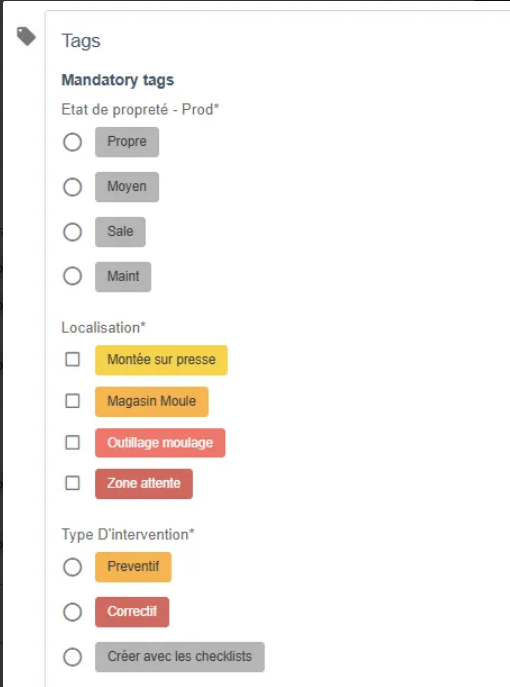This screenshot has height=687, width=510.
Task: Tick the Magasin Moule checkbox
Action: [x=72, y=400]
